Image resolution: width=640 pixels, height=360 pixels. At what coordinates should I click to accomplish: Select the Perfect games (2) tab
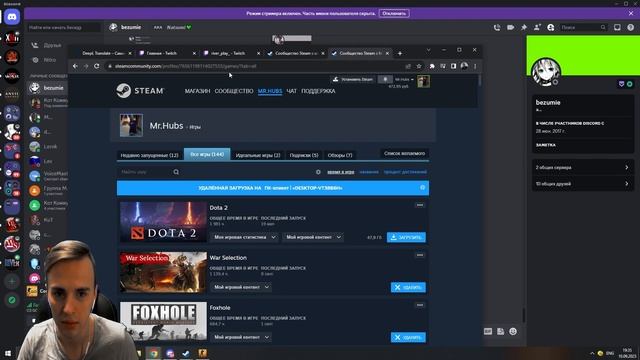258,155
